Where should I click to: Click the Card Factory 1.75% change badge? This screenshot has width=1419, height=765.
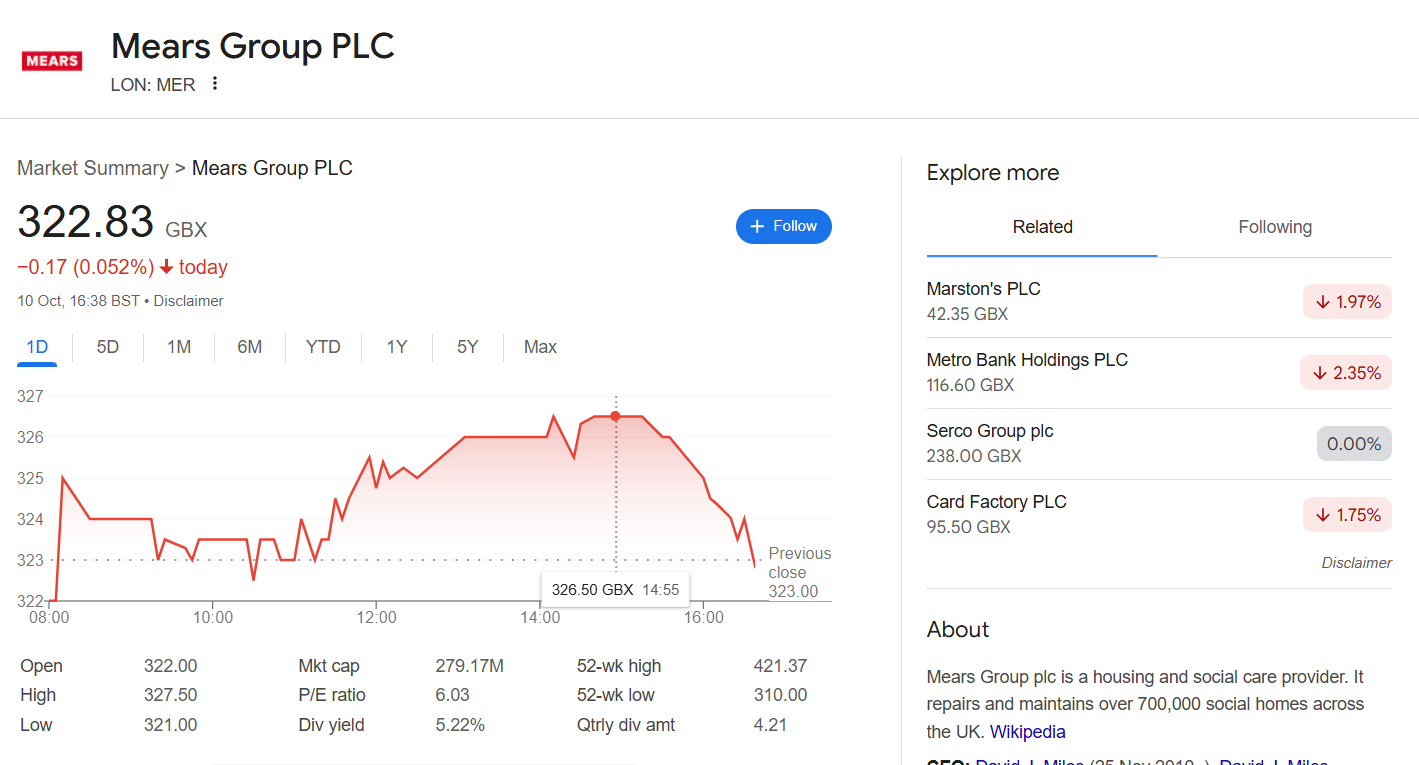click(1347, 515)
